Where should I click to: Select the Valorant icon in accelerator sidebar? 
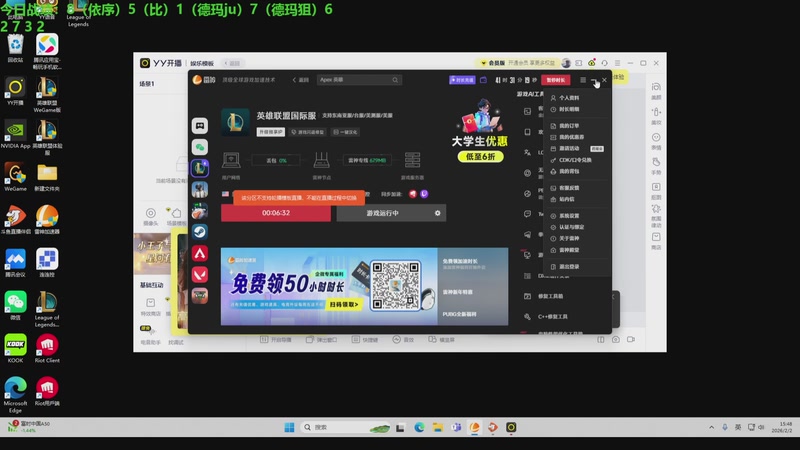coord(199,274)
